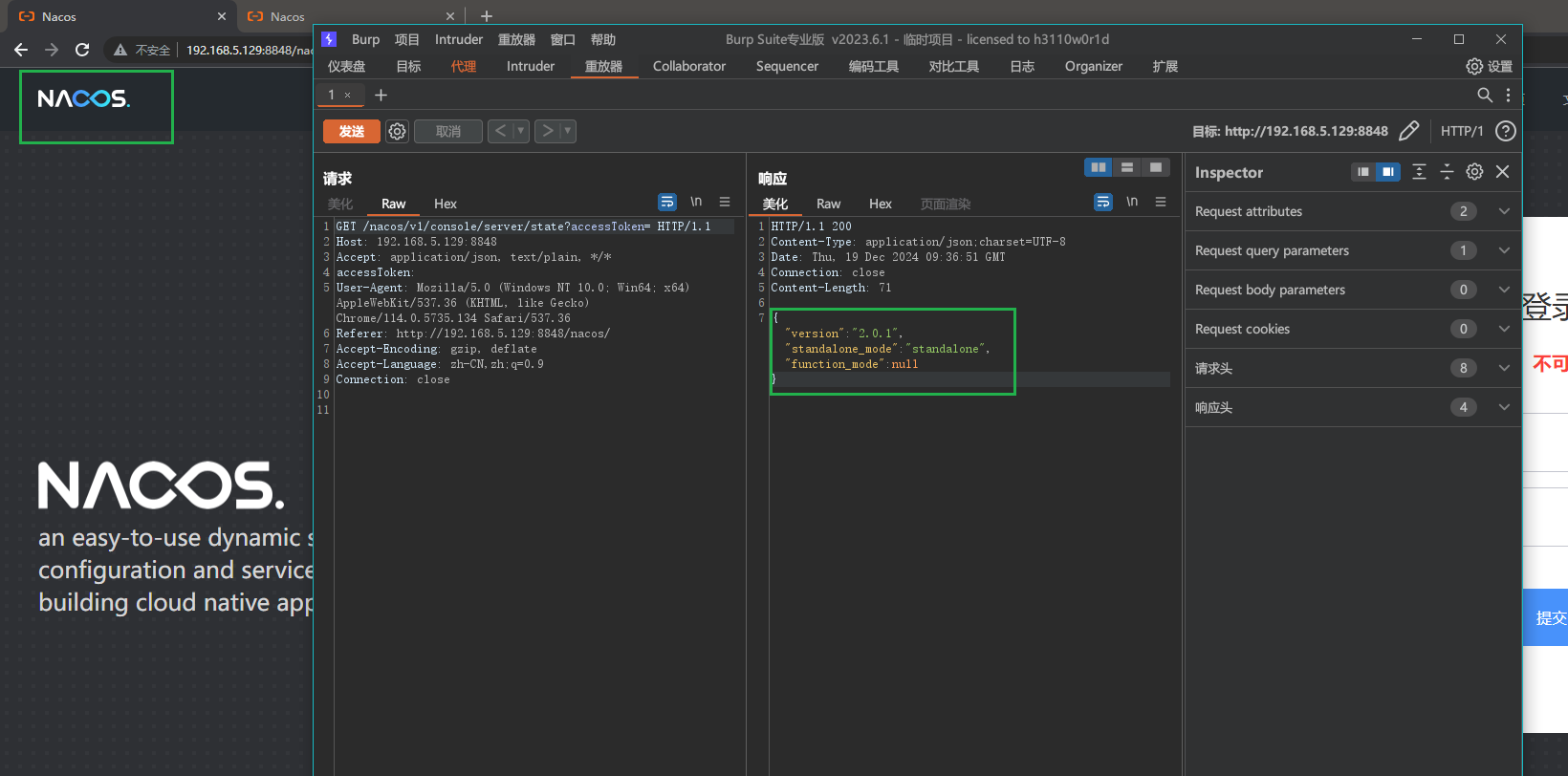
Task: Toggle word wrap icon in response panel
Action: 1103,202
